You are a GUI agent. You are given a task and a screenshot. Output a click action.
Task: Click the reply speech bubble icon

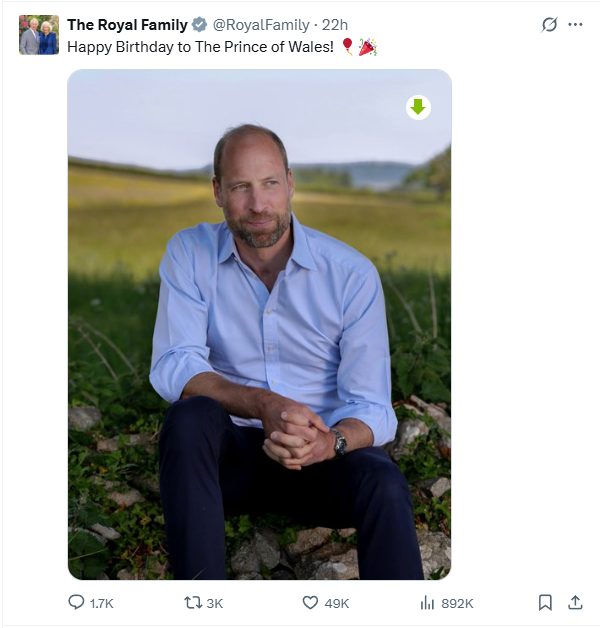pos(76,602)
